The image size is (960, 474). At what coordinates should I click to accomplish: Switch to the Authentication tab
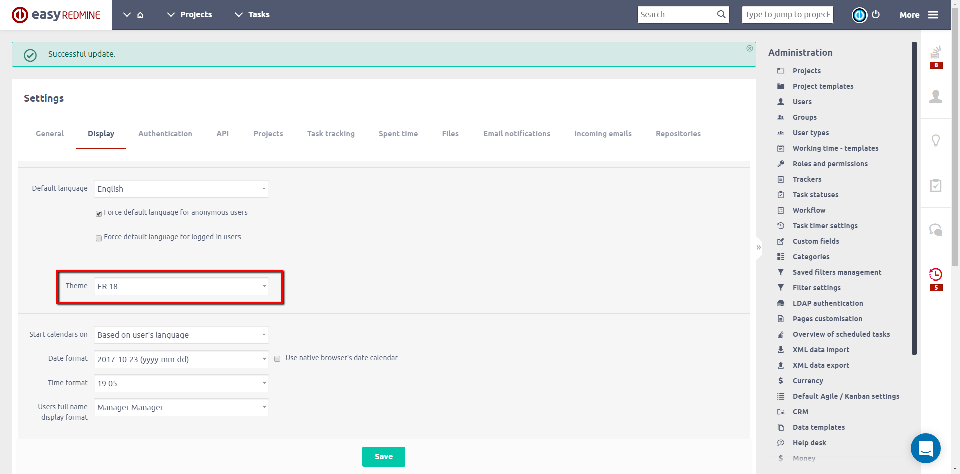[x=165, y=133]
